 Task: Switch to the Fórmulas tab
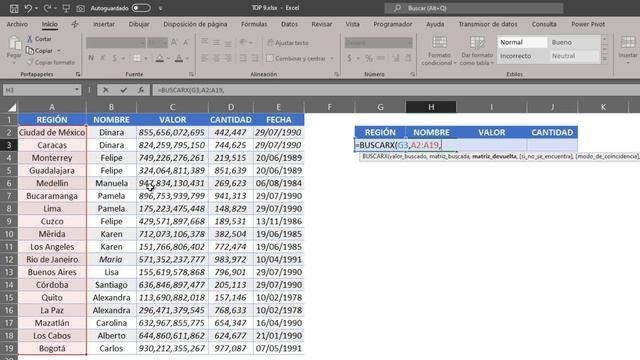click(254, 24)
